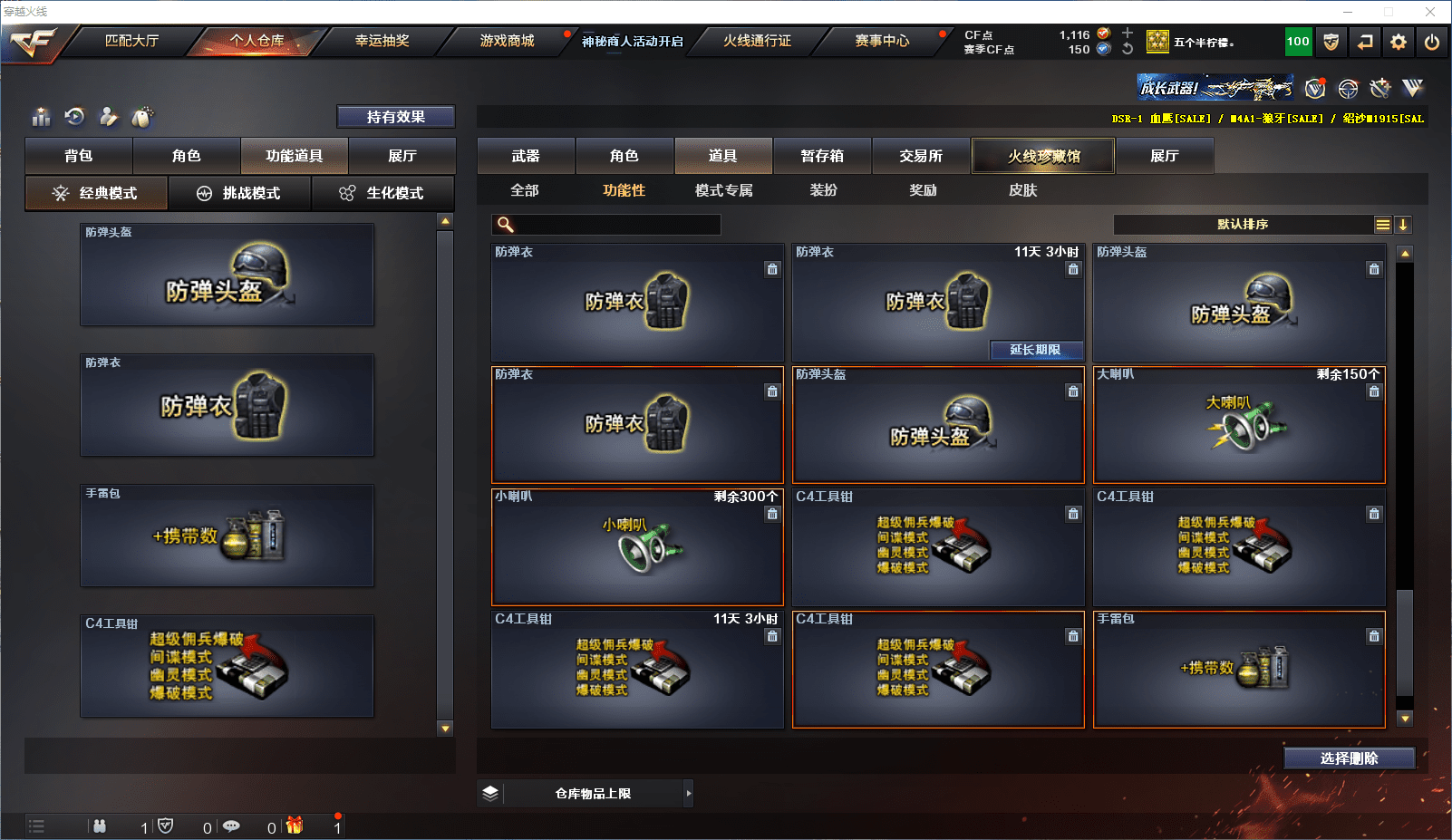This screenshot has height=840, width=1452.
Task: Click the ranking podium icon above 背包
Action: pos(41,117)
